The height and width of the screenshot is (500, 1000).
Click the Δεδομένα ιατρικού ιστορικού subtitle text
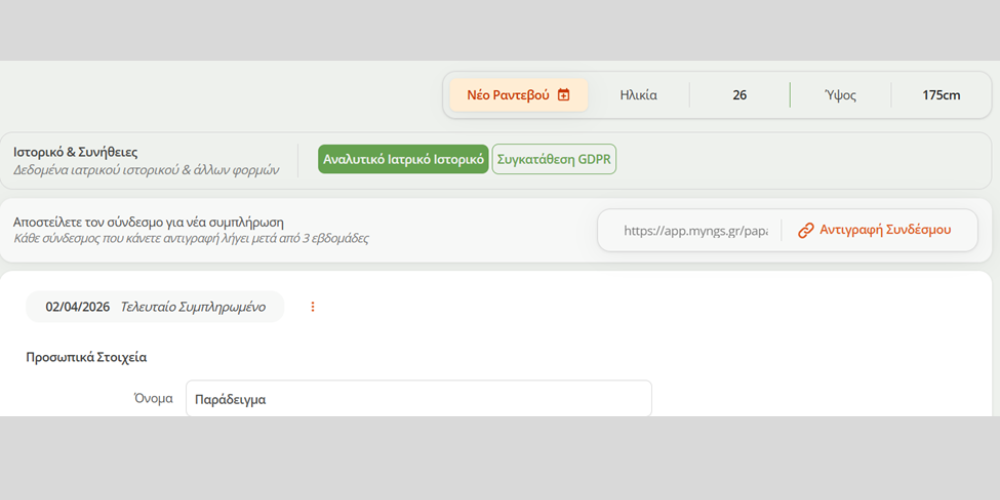(146, 169)
